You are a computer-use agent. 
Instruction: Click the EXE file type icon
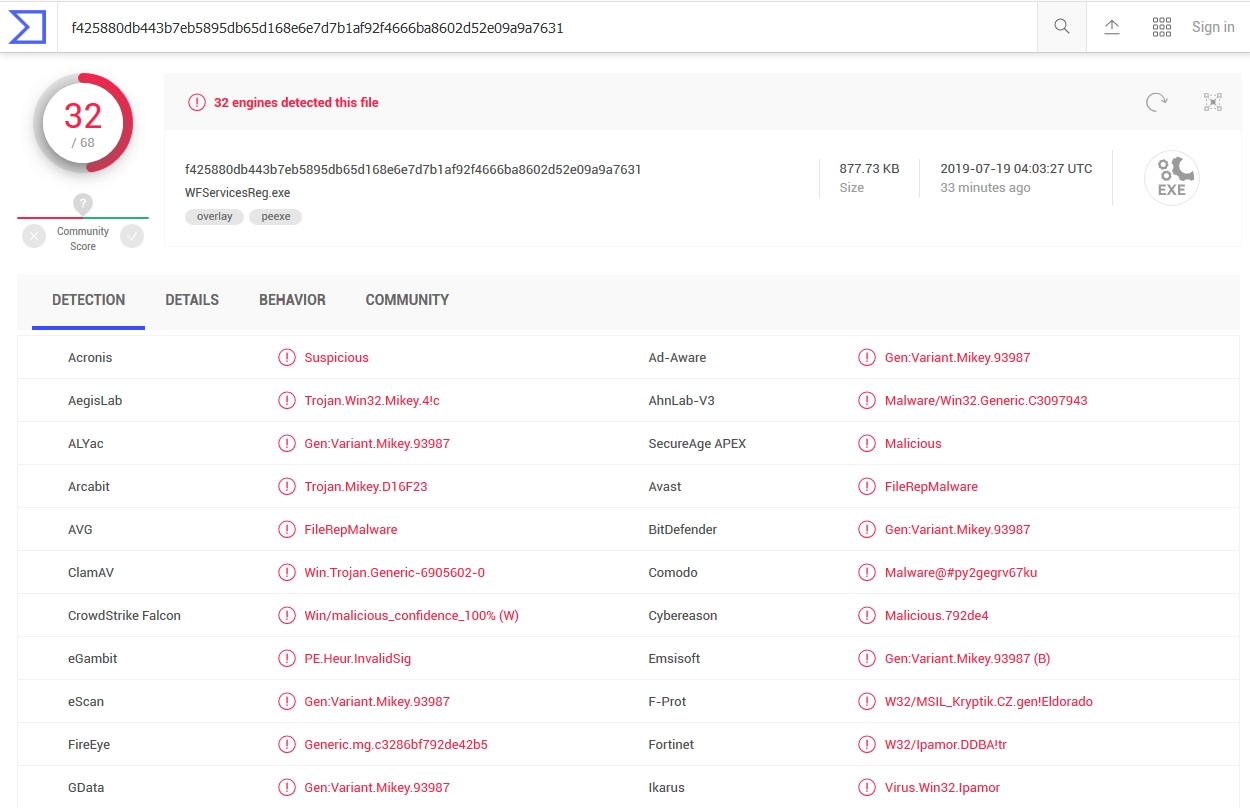coord(1171,177)
